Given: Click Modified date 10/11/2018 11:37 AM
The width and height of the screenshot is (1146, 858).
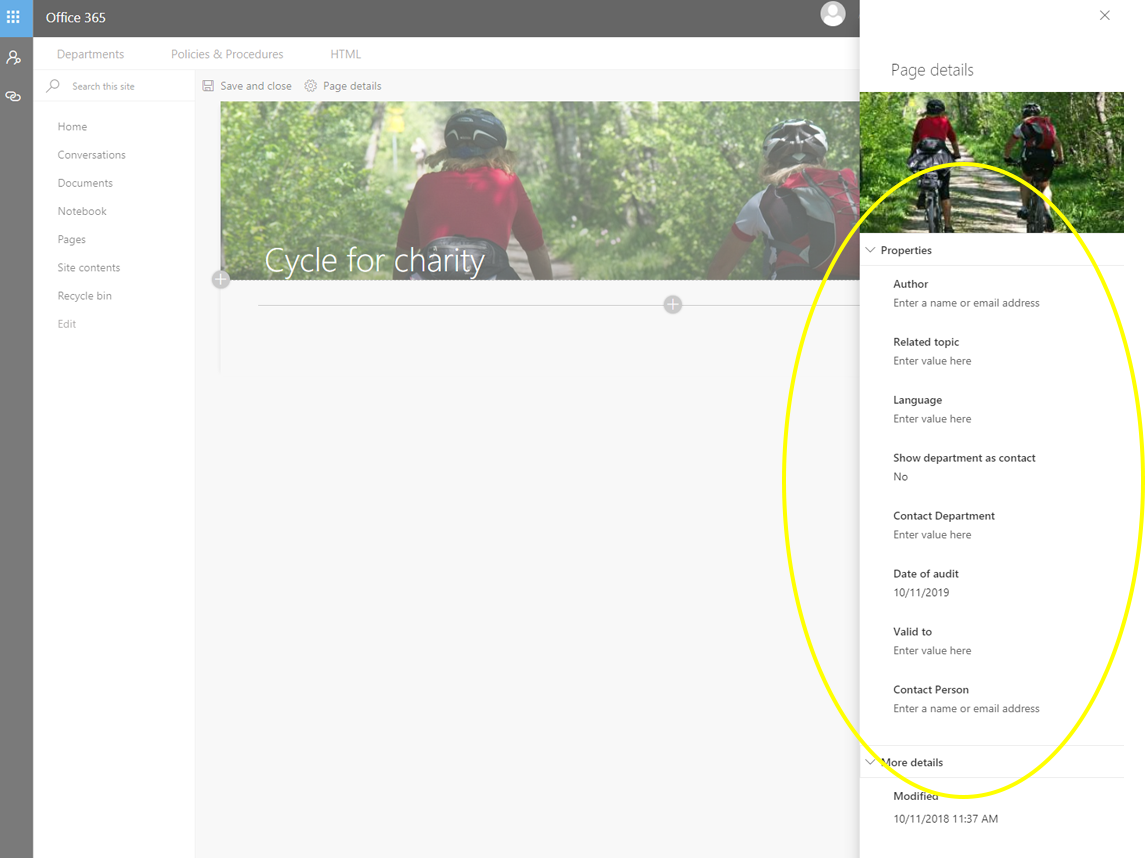Looking at the screenshot, I should coord(945,819).
